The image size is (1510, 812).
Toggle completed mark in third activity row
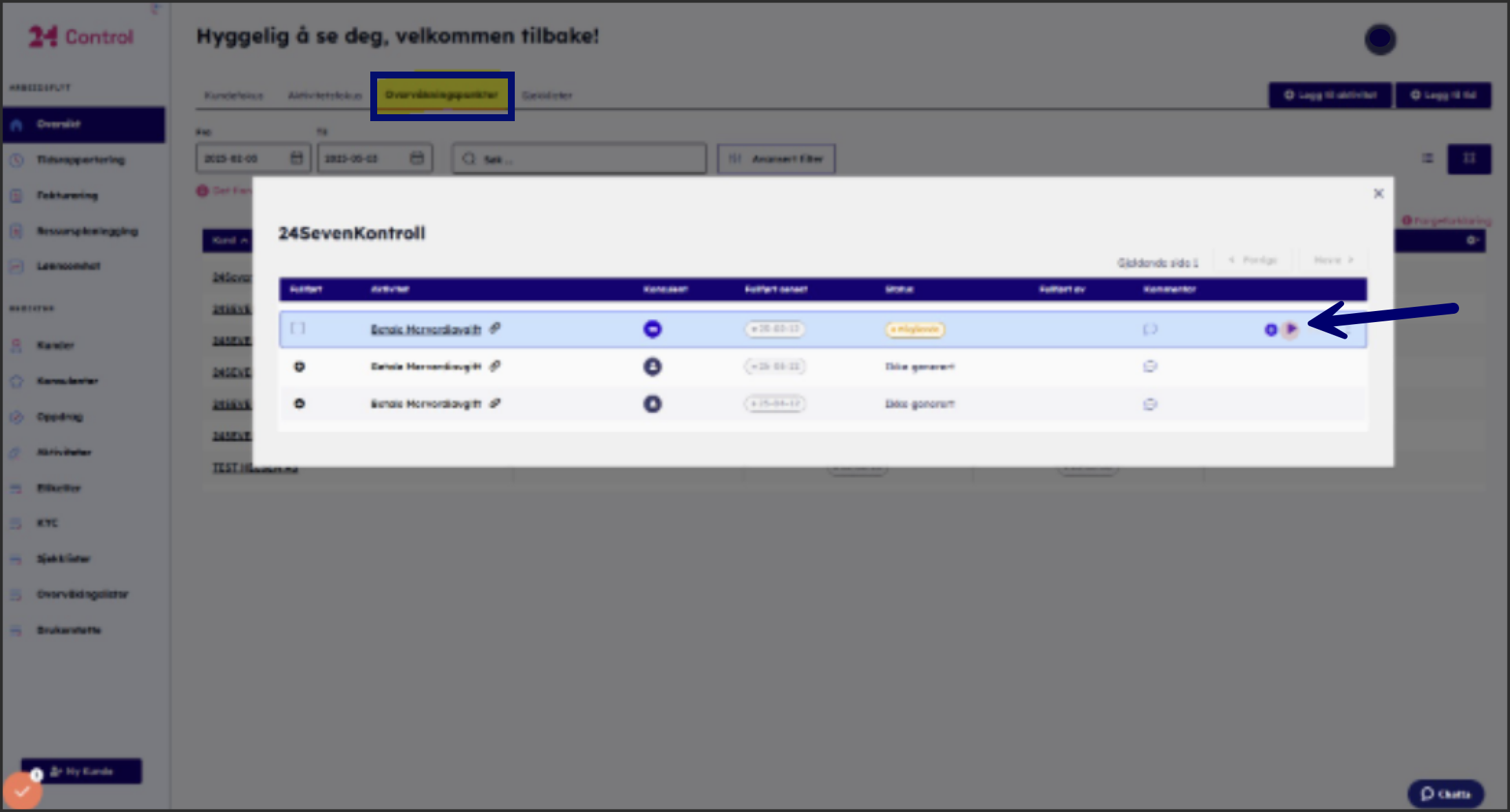[299, 404]
